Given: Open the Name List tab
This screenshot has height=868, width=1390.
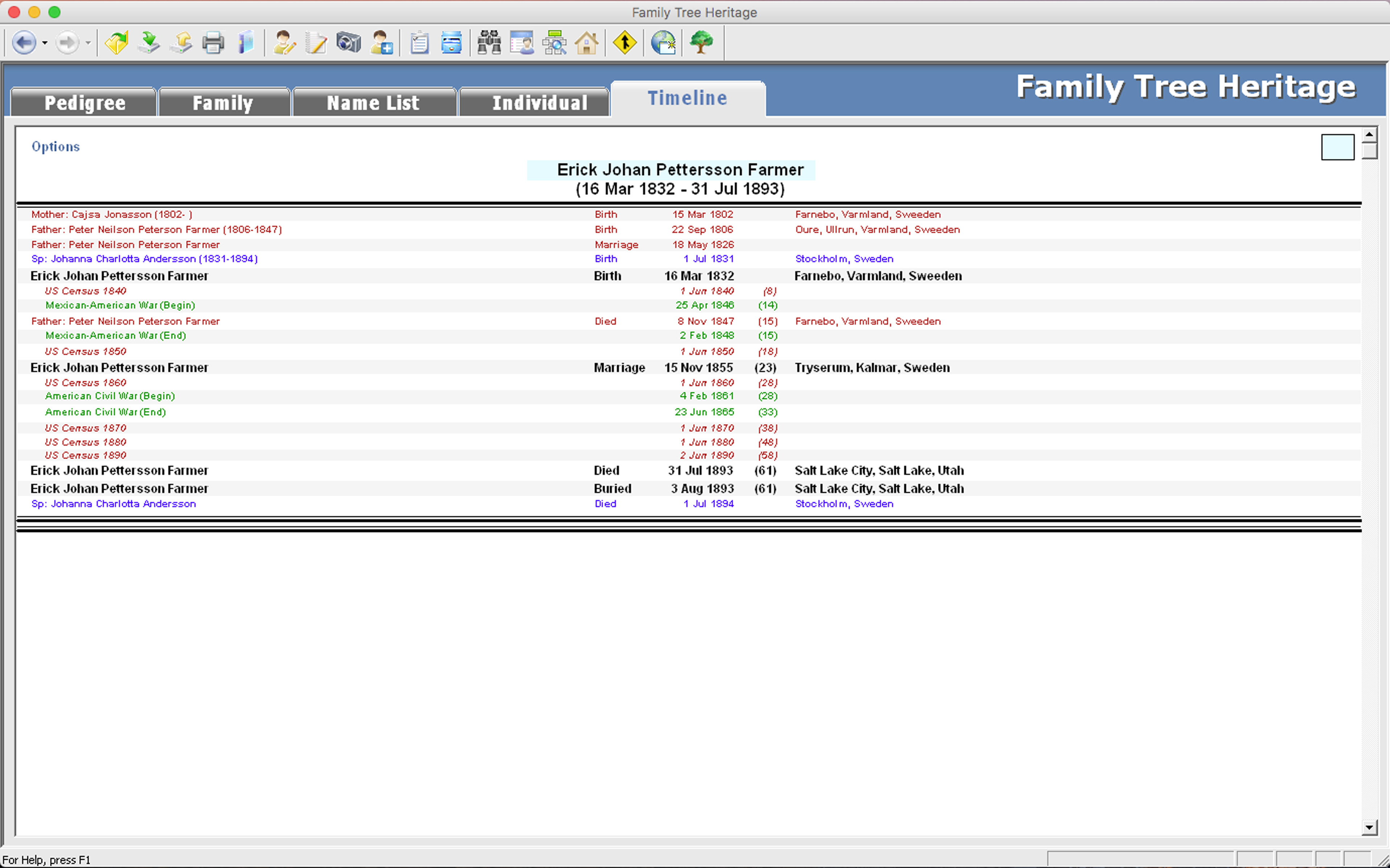Looking at the screenshot, I should coord(374,102).
